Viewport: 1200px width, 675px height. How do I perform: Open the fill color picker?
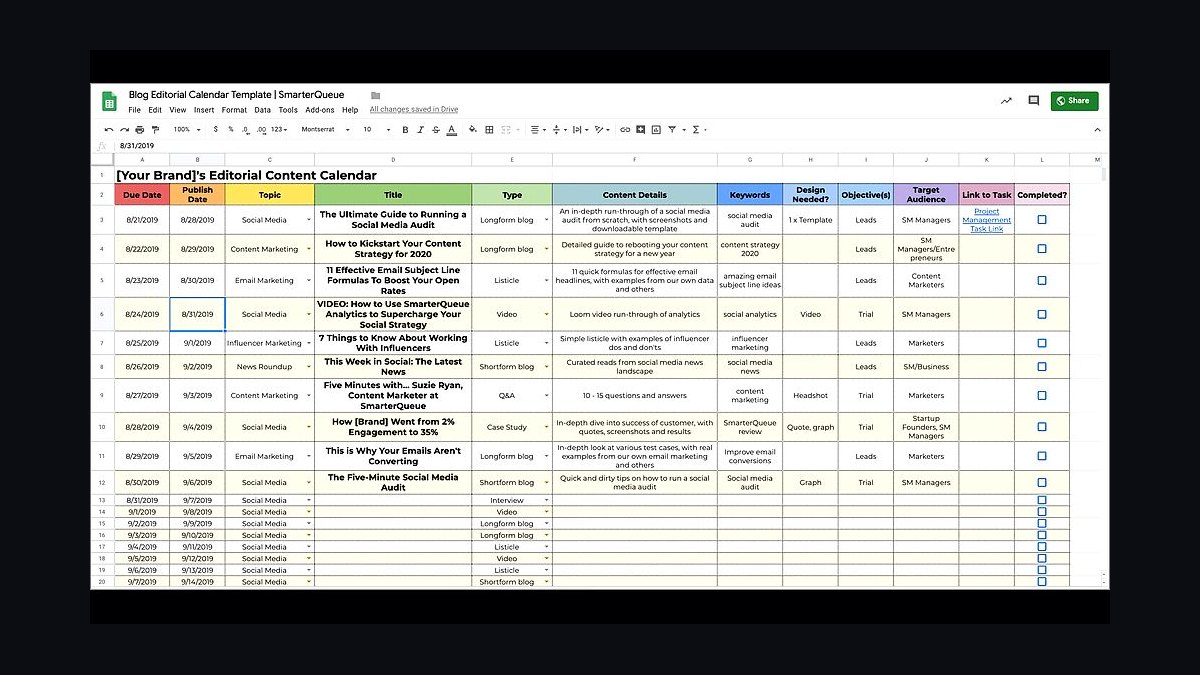tap(472, 129)
